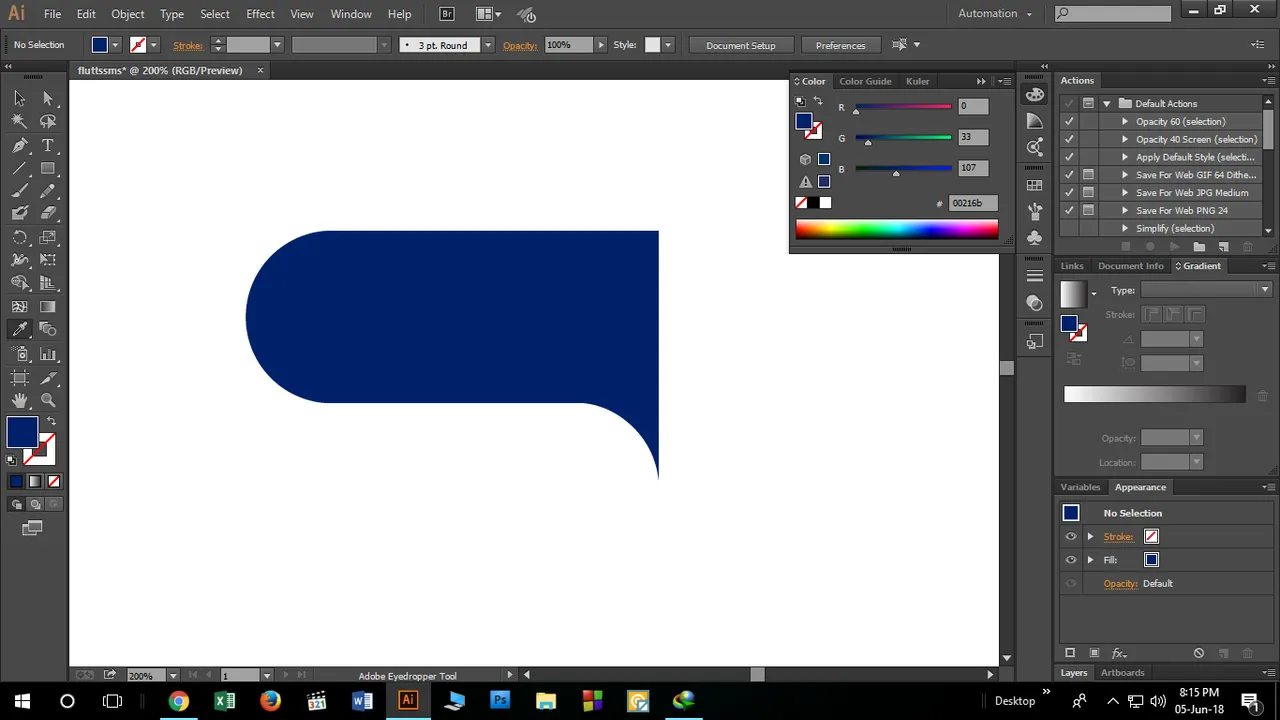This screenshot has width=1280, height=720.
Task: Toggle Fill visibility eye in Appearance panel
Action: click(1071, 560)
